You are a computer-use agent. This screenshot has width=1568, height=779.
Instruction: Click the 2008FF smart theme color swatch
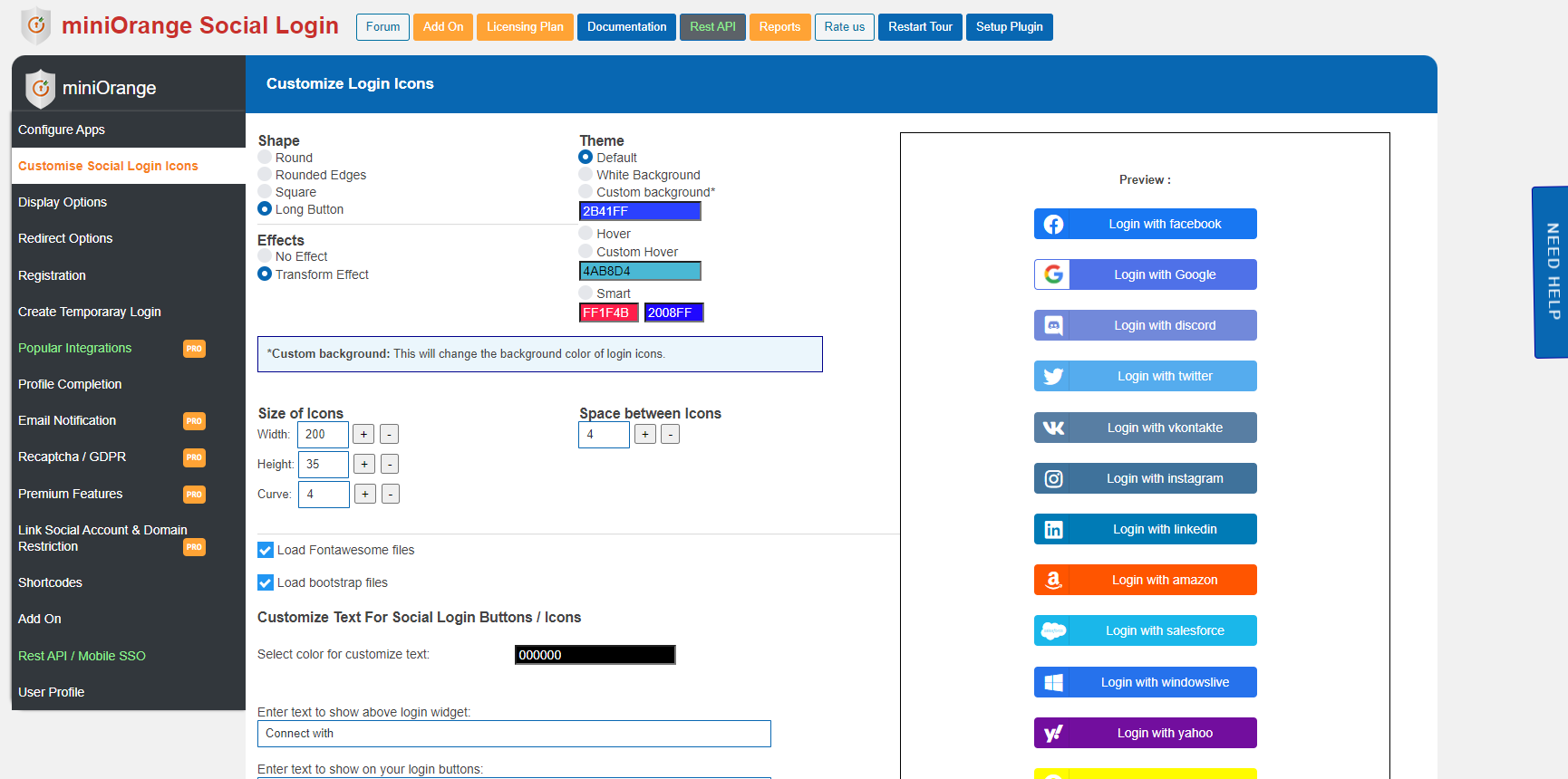[674, 313]
